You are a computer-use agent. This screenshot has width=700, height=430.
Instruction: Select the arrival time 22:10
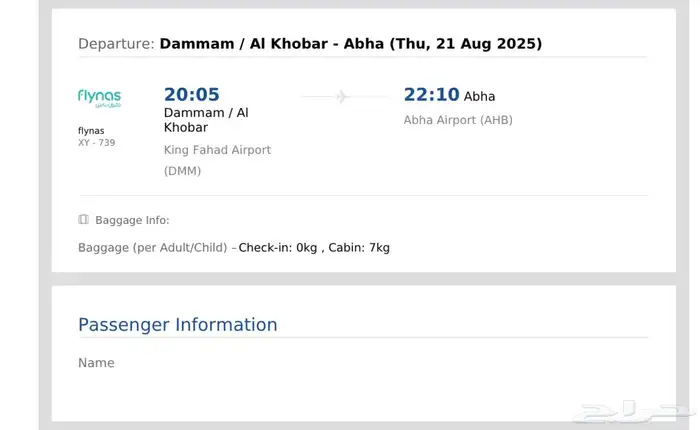tap(431, 95)
